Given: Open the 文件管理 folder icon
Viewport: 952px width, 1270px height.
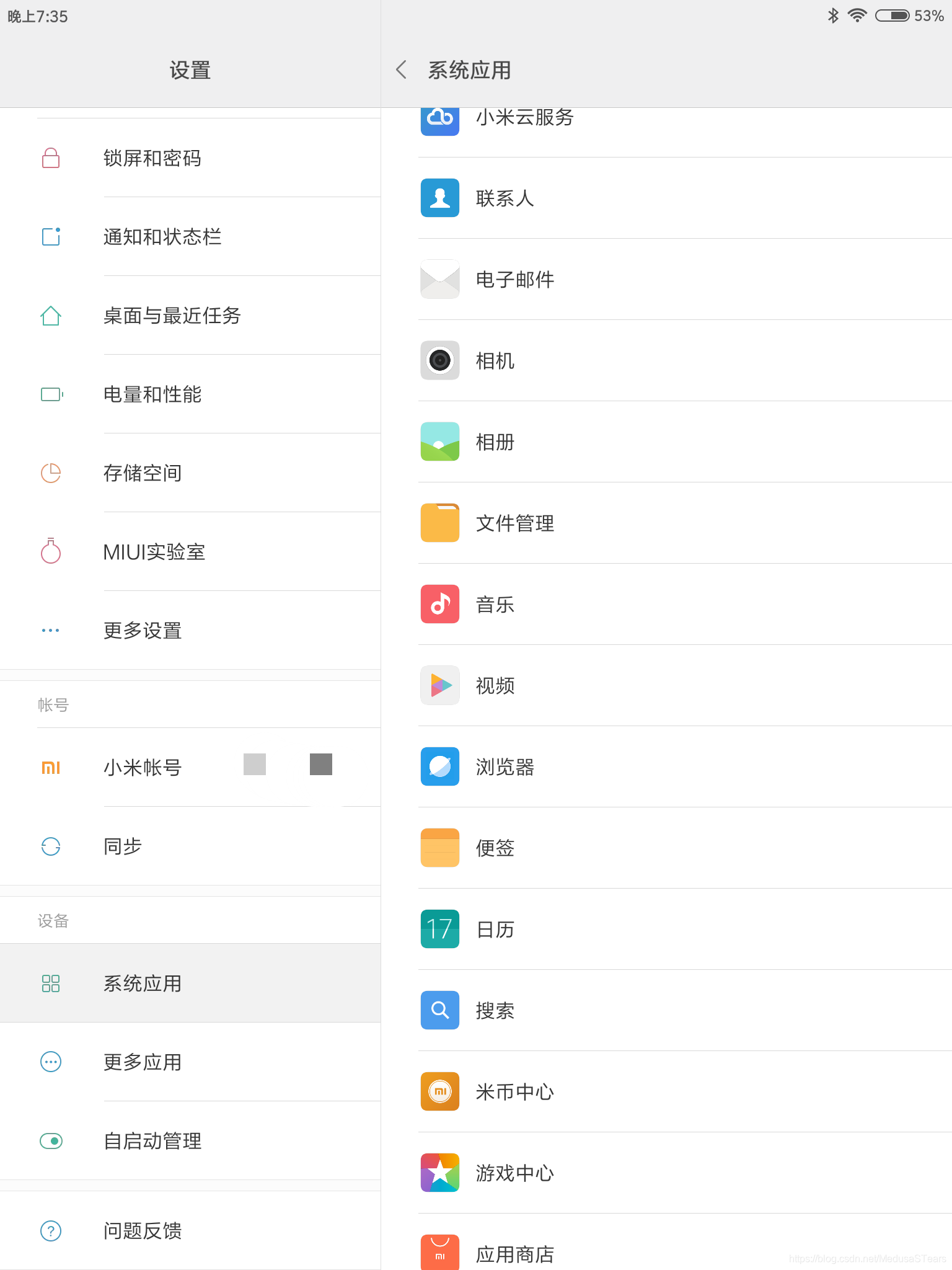Looking at the screenshot, I should tap(440, 523).
